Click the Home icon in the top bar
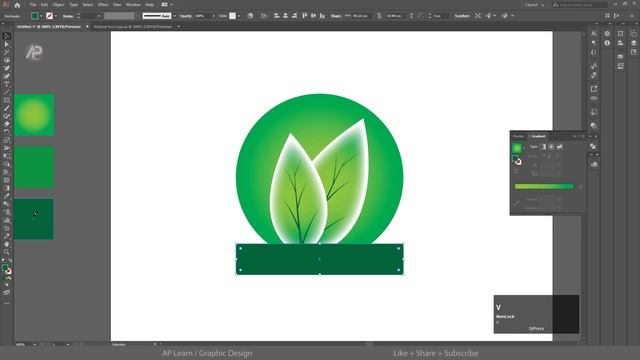The height and width of the screenshot is (360, 640). click(17, 5)
